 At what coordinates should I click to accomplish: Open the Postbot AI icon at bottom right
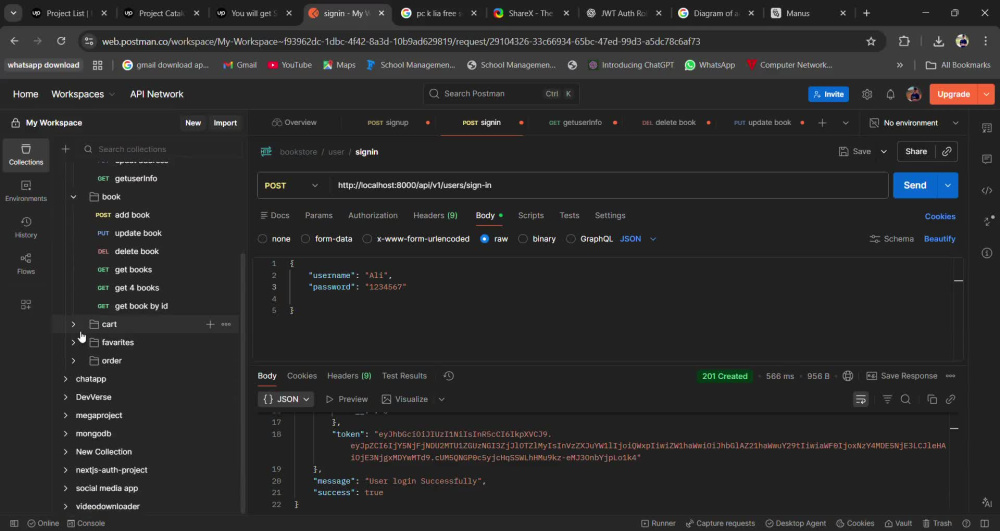coord(987,504)
